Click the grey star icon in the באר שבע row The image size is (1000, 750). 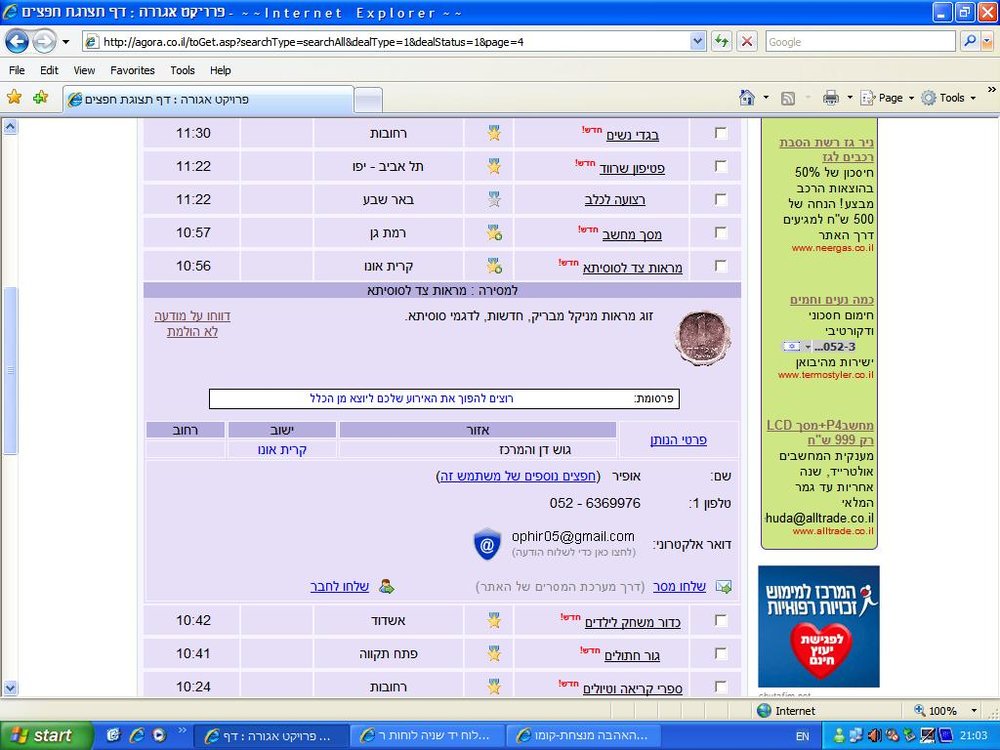point(494,199)
